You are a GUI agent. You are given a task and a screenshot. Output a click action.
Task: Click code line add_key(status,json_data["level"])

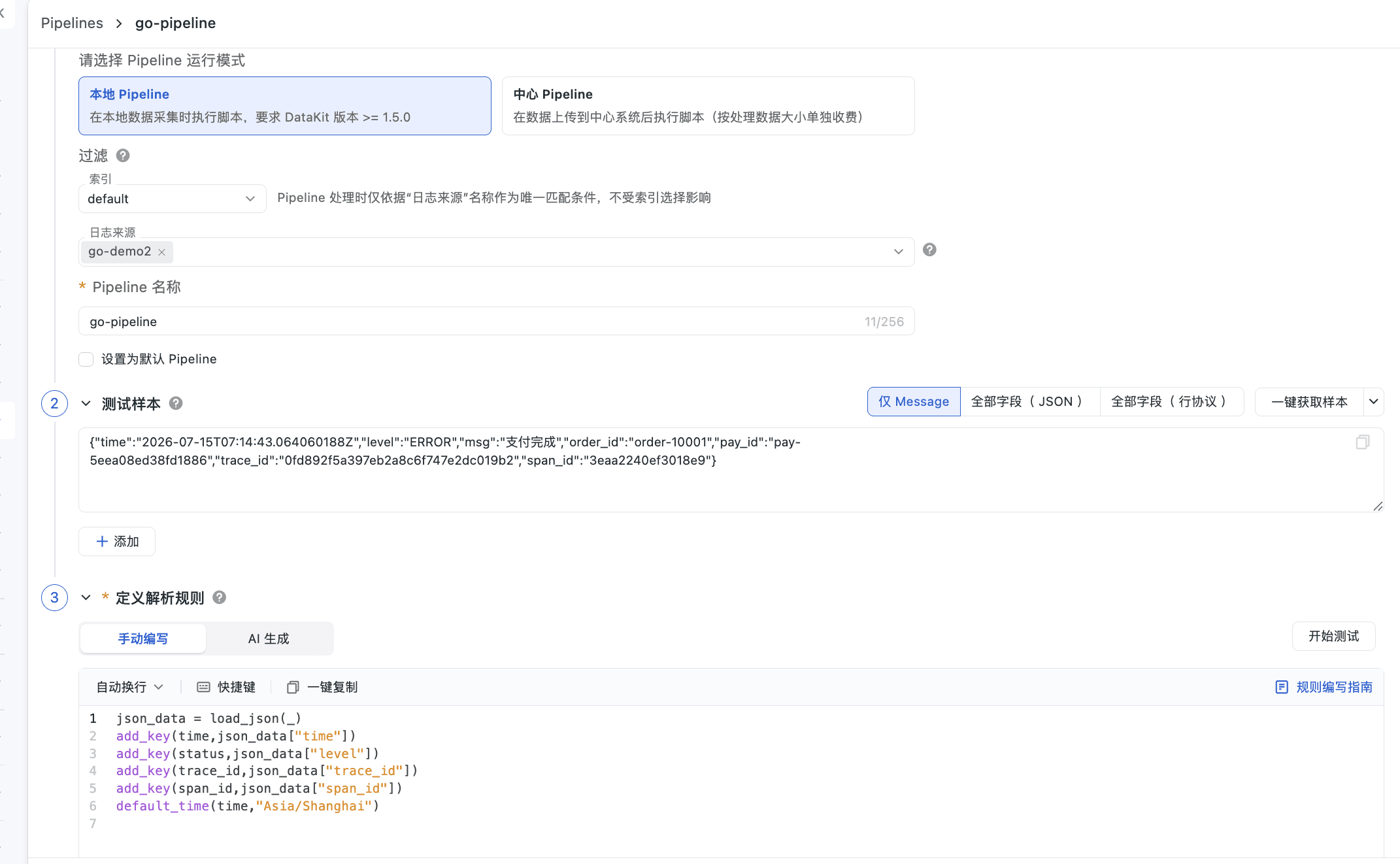248,754
